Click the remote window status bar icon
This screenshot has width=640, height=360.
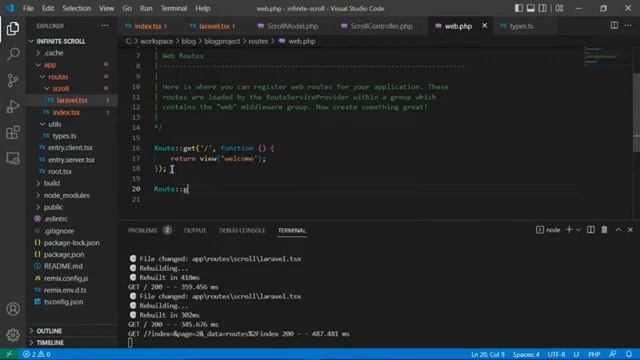[9, 354]
